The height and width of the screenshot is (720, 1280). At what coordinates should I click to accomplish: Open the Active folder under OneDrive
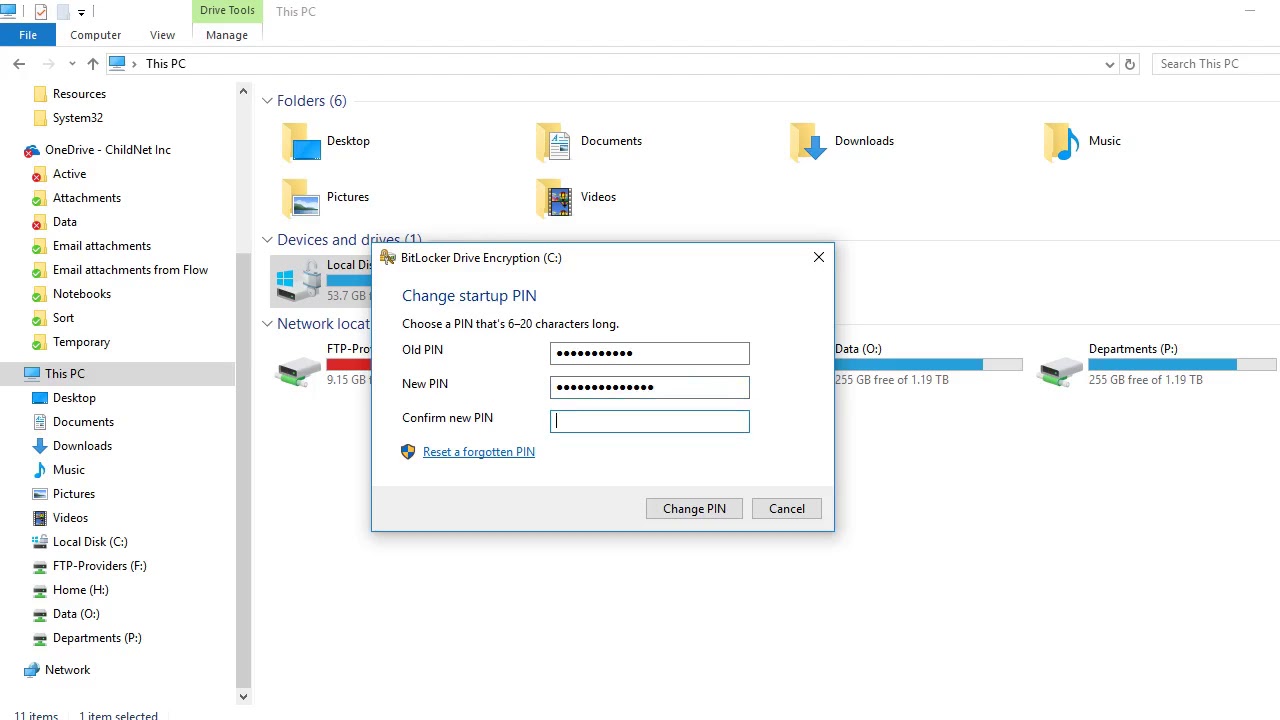pyautogui.click(x=70, y=174)
